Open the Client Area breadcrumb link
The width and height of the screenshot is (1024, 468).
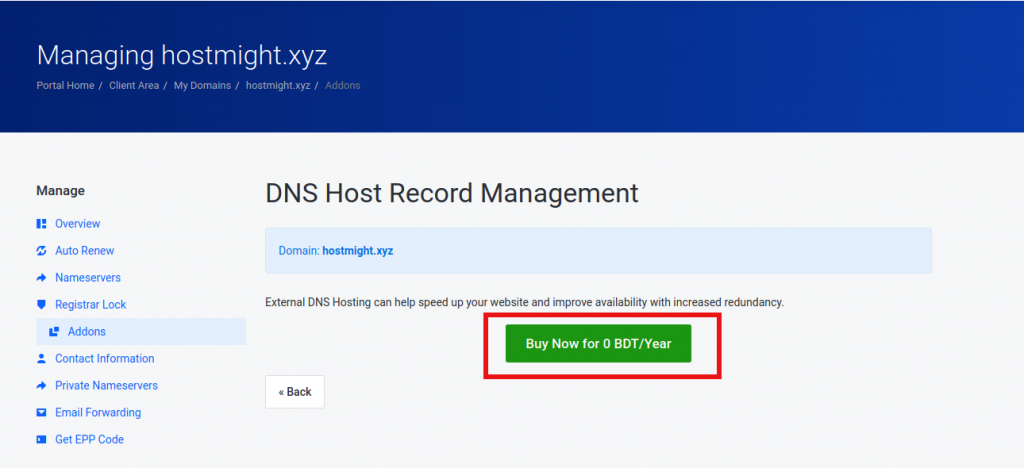pyautogui.click(x=134, y=86)
